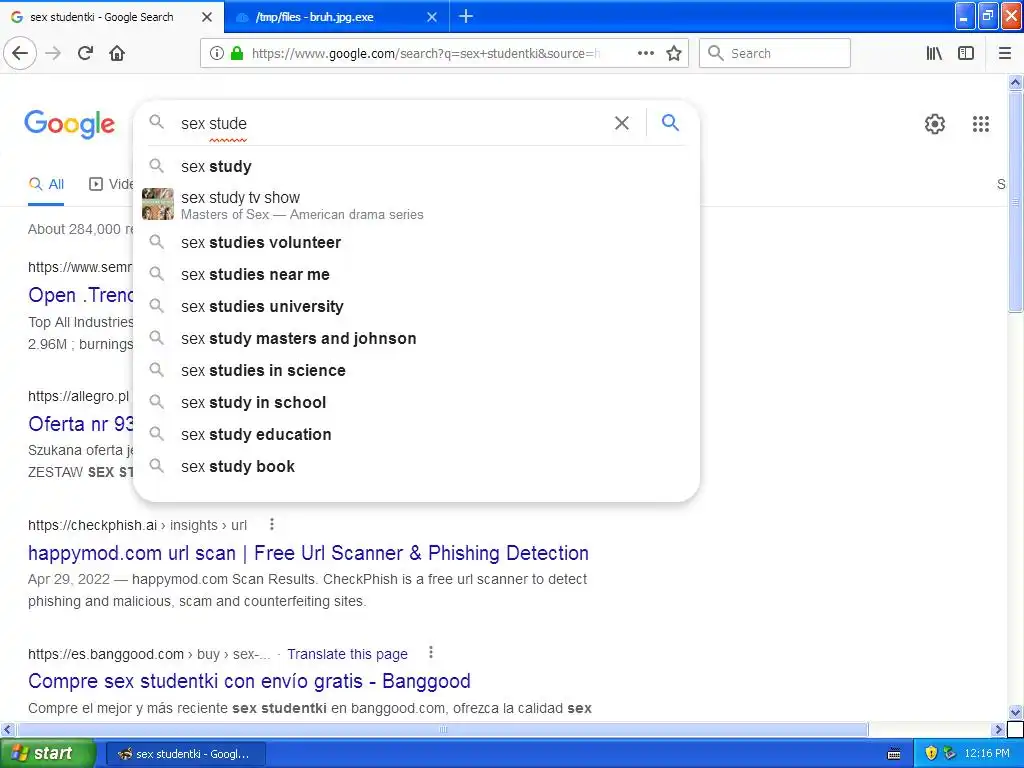The image size is (1024, 768).
Task: Open the on-screen keyboard taskbar icon
Action: coord(894,754)
